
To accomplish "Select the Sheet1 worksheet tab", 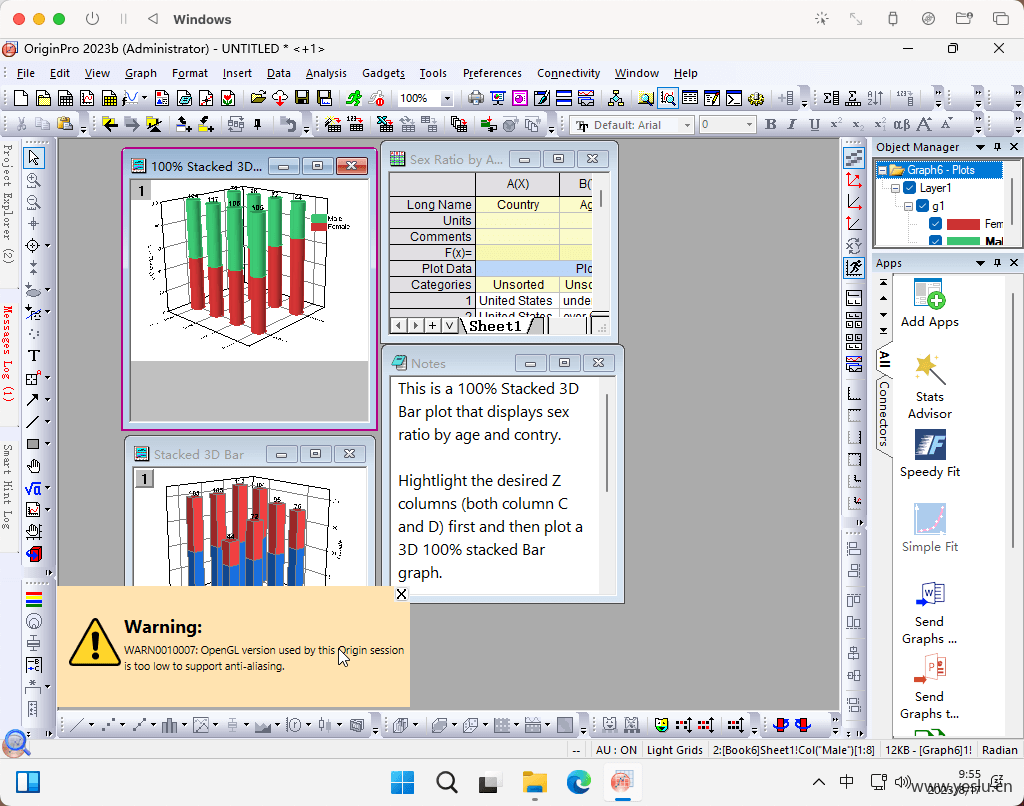I will [495, 326].
